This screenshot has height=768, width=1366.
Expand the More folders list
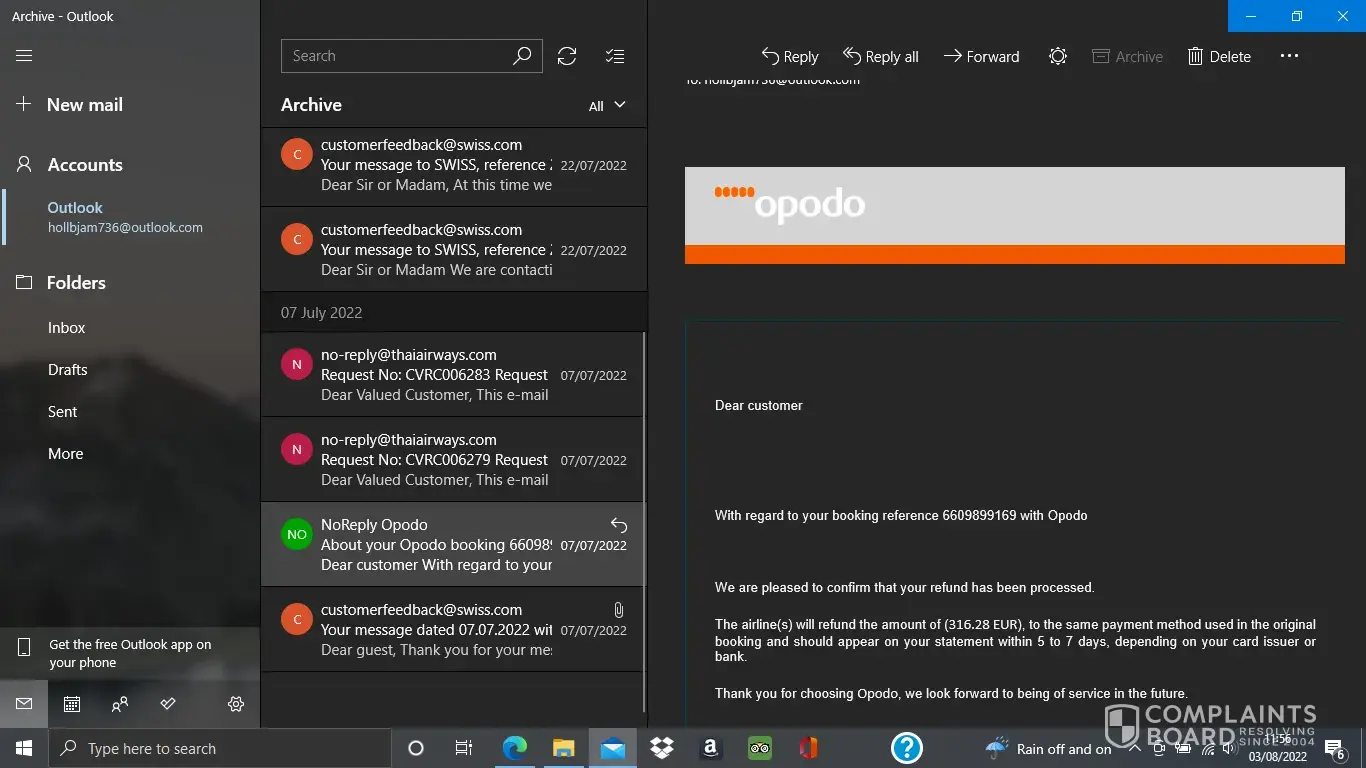click(x=66, y=453)
